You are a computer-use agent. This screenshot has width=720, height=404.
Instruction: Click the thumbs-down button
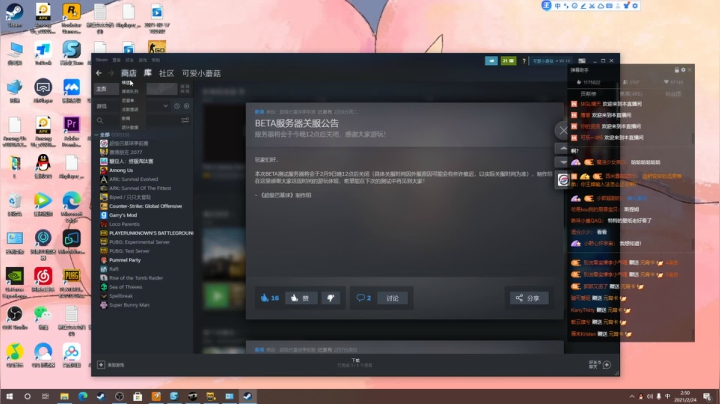coord(330,298)
